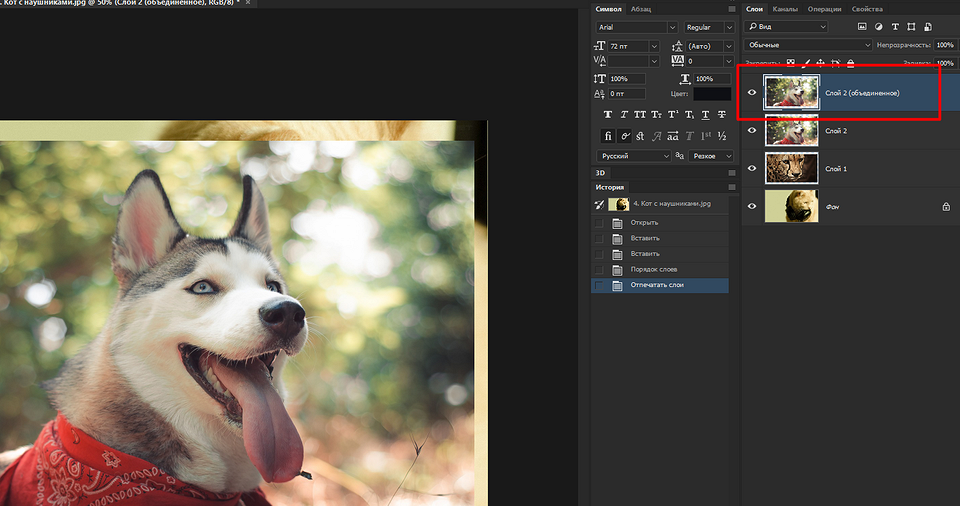This screenshot has height=506, width=960.
Task: Open the Обычные blend mode dropdown
Action: [x=809, y=45]
